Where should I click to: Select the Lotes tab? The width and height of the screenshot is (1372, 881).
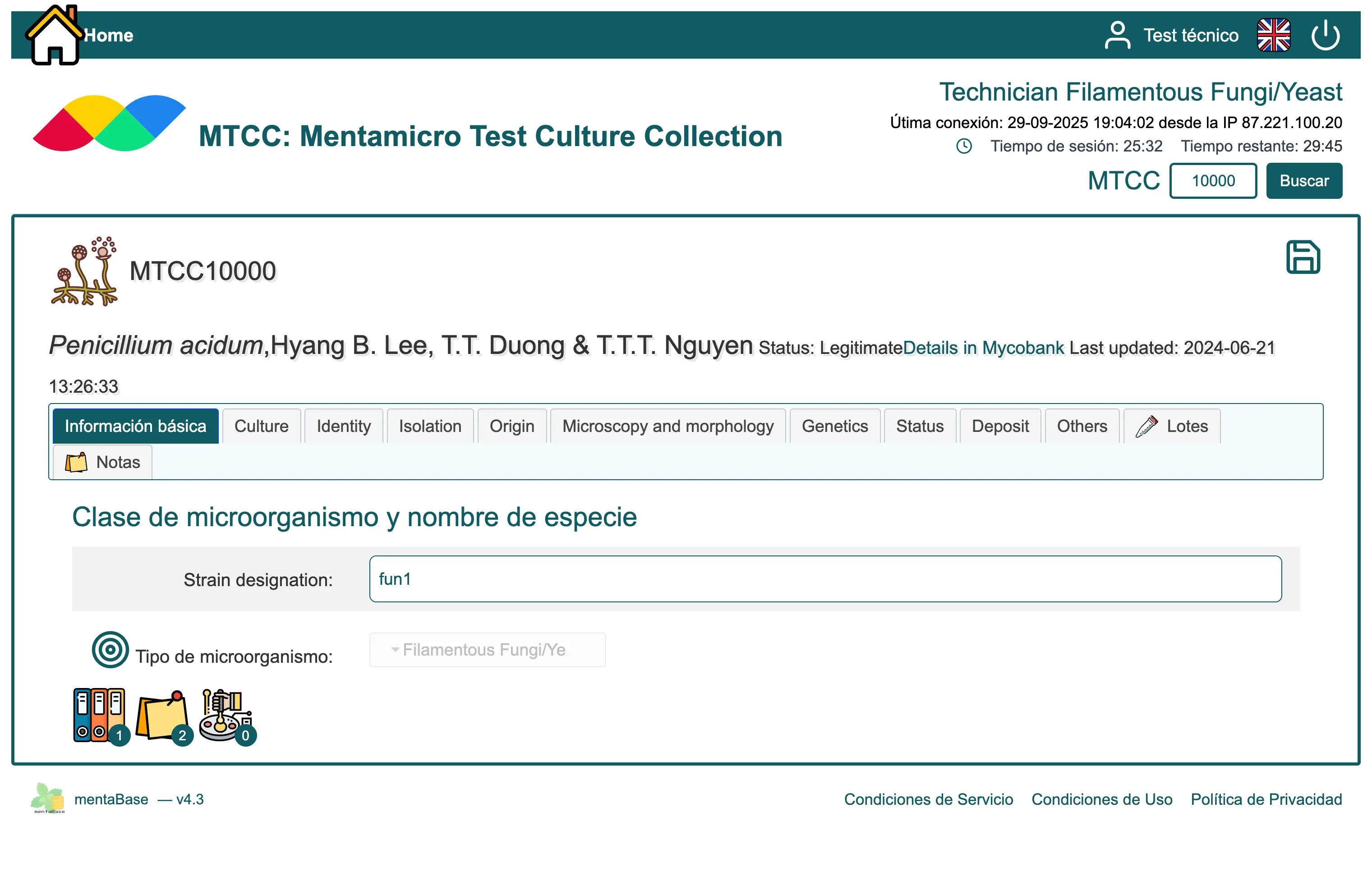pos(1171,426)
